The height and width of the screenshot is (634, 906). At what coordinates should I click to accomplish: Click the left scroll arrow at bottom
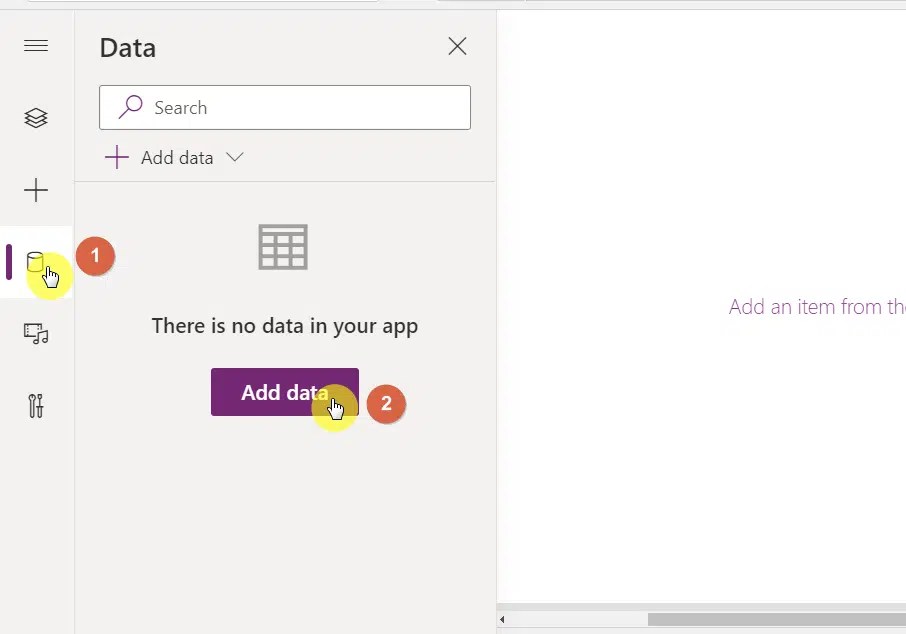tap(502, 618)
